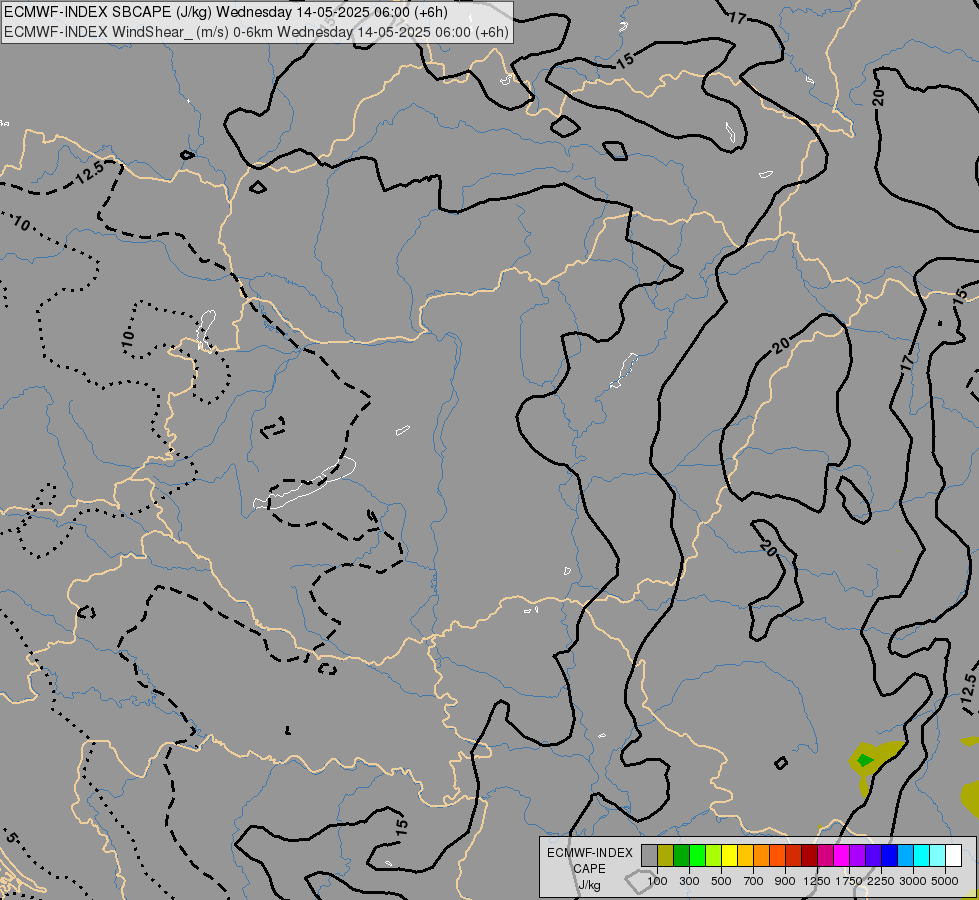Screen dimensions: 979x900
Task: Click the green CAPE core on the map
Action: click(x=865, y=760)
